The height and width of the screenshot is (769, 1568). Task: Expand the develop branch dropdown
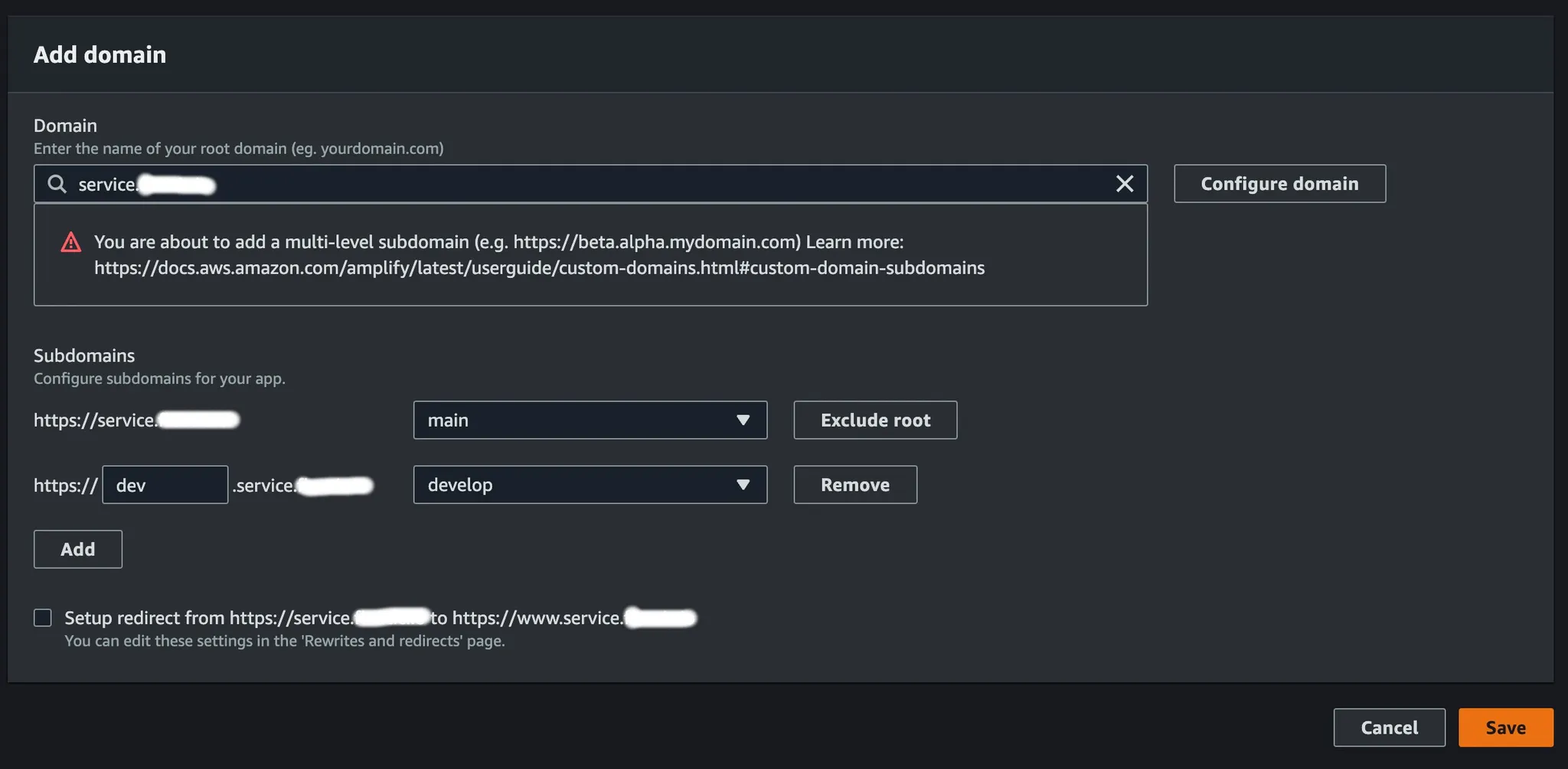[590, 485]
